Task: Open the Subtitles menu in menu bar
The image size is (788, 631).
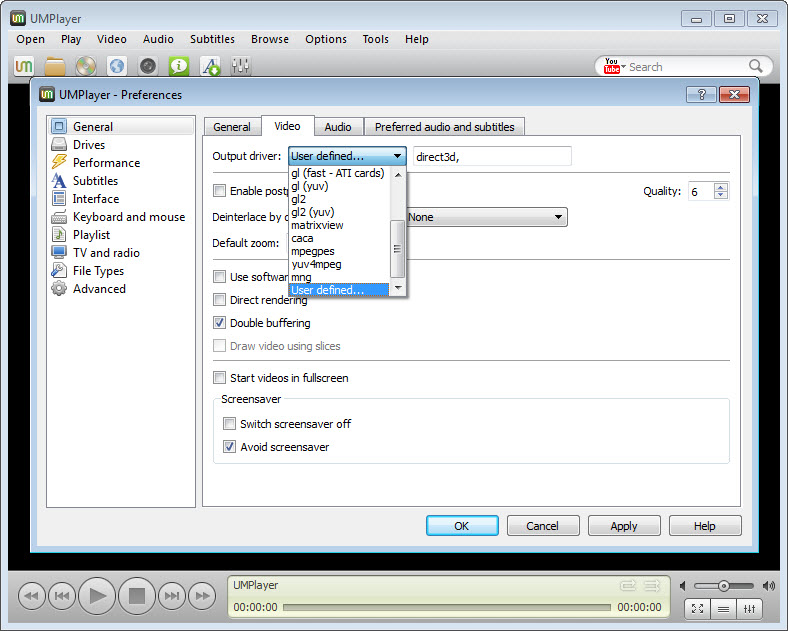Action: (x=212, y=39)
